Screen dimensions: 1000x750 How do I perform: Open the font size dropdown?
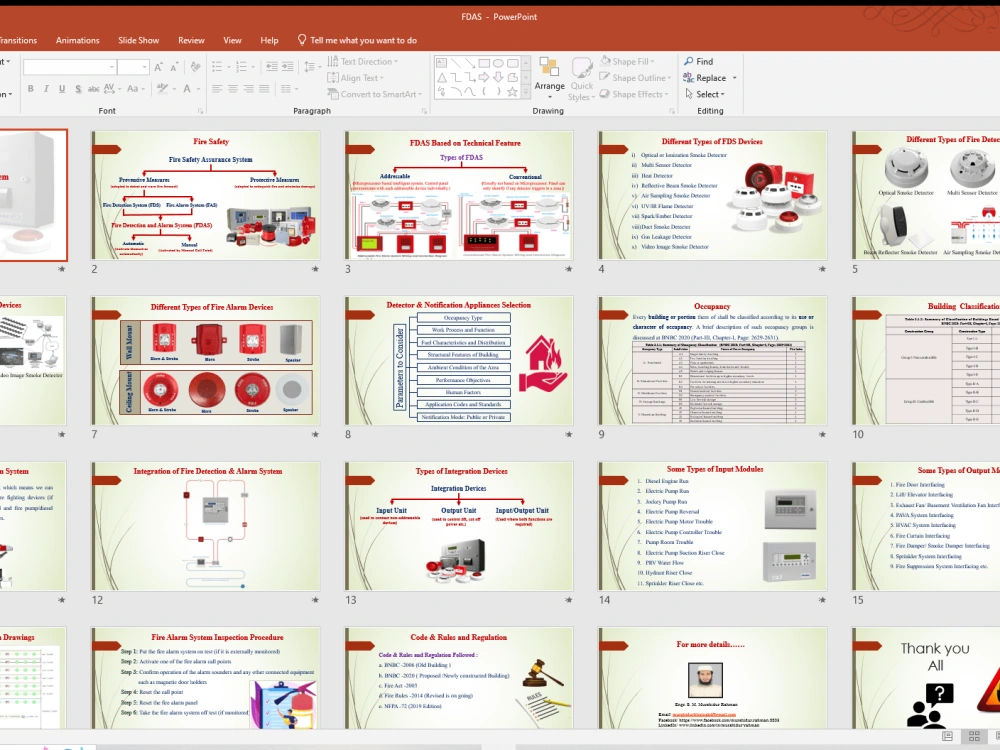pos(144,67)
